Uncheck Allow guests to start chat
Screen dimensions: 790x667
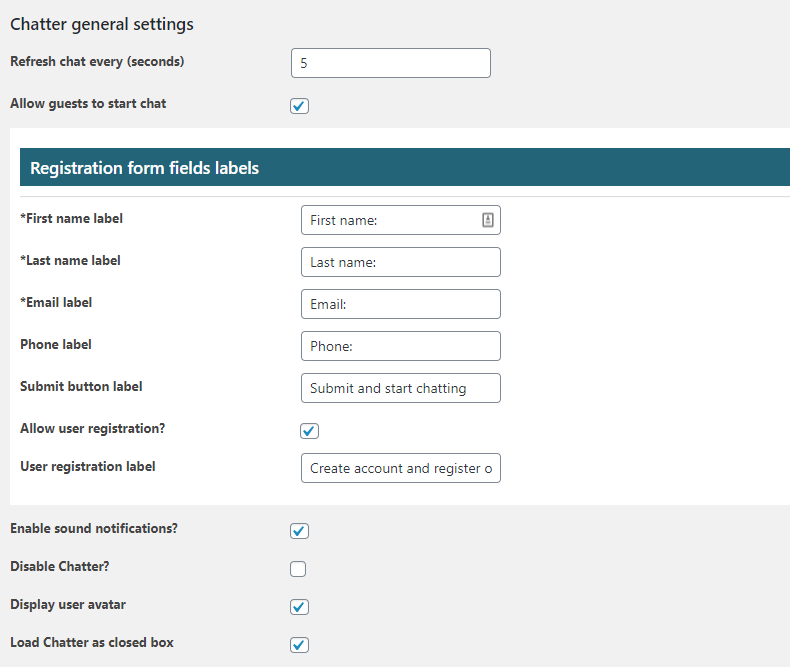299,106
